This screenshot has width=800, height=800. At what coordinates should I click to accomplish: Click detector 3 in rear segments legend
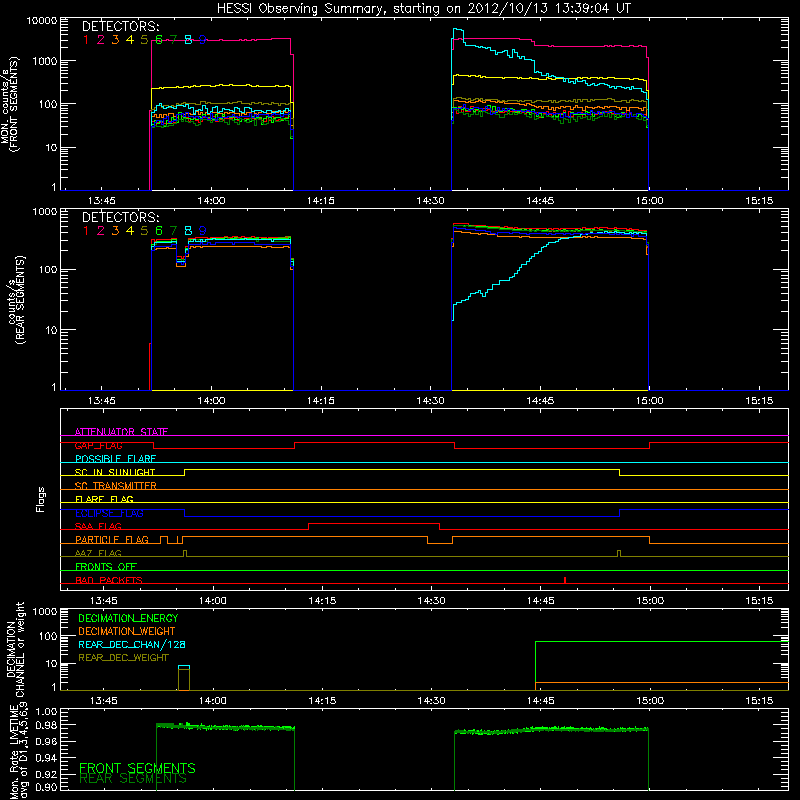pyautogui.click(x=115, y=231)
